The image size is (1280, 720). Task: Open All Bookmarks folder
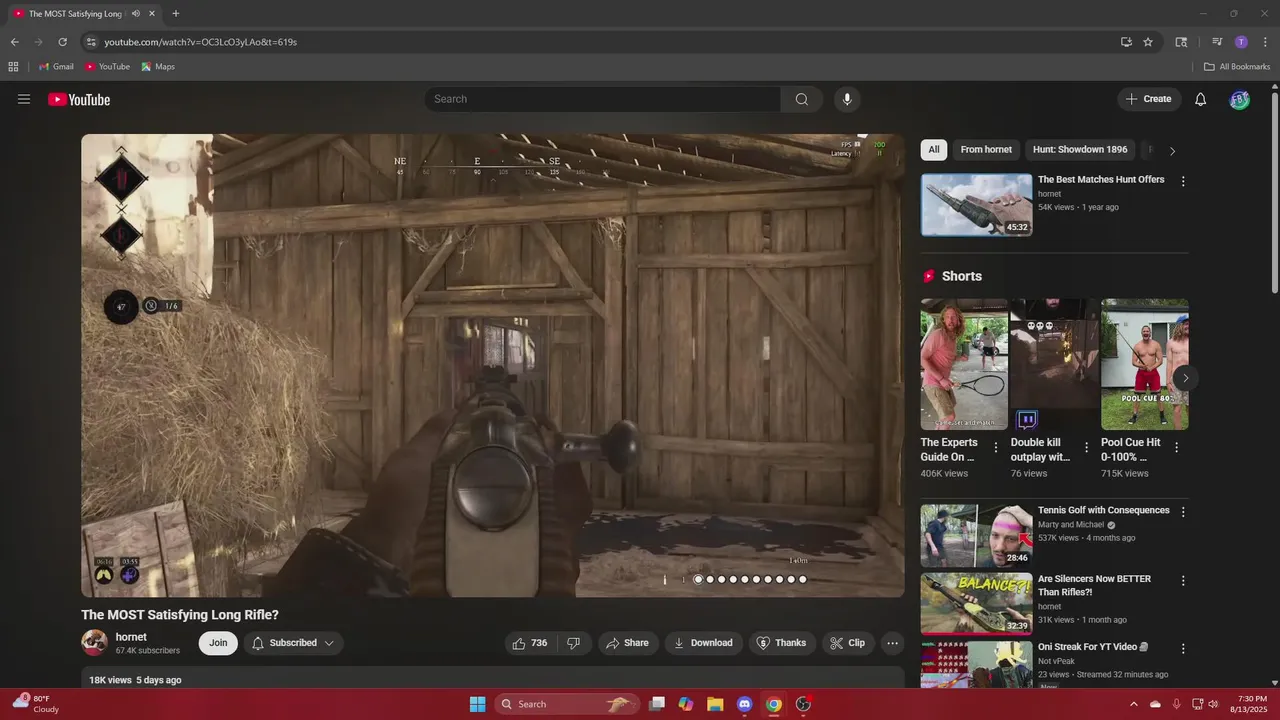[x=1237, y=67]
